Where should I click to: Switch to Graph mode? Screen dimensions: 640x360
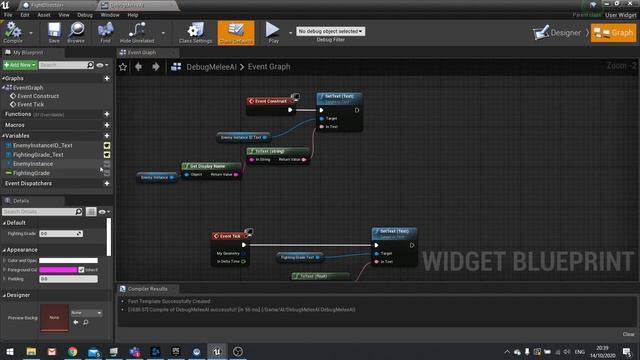pos(613,33)
